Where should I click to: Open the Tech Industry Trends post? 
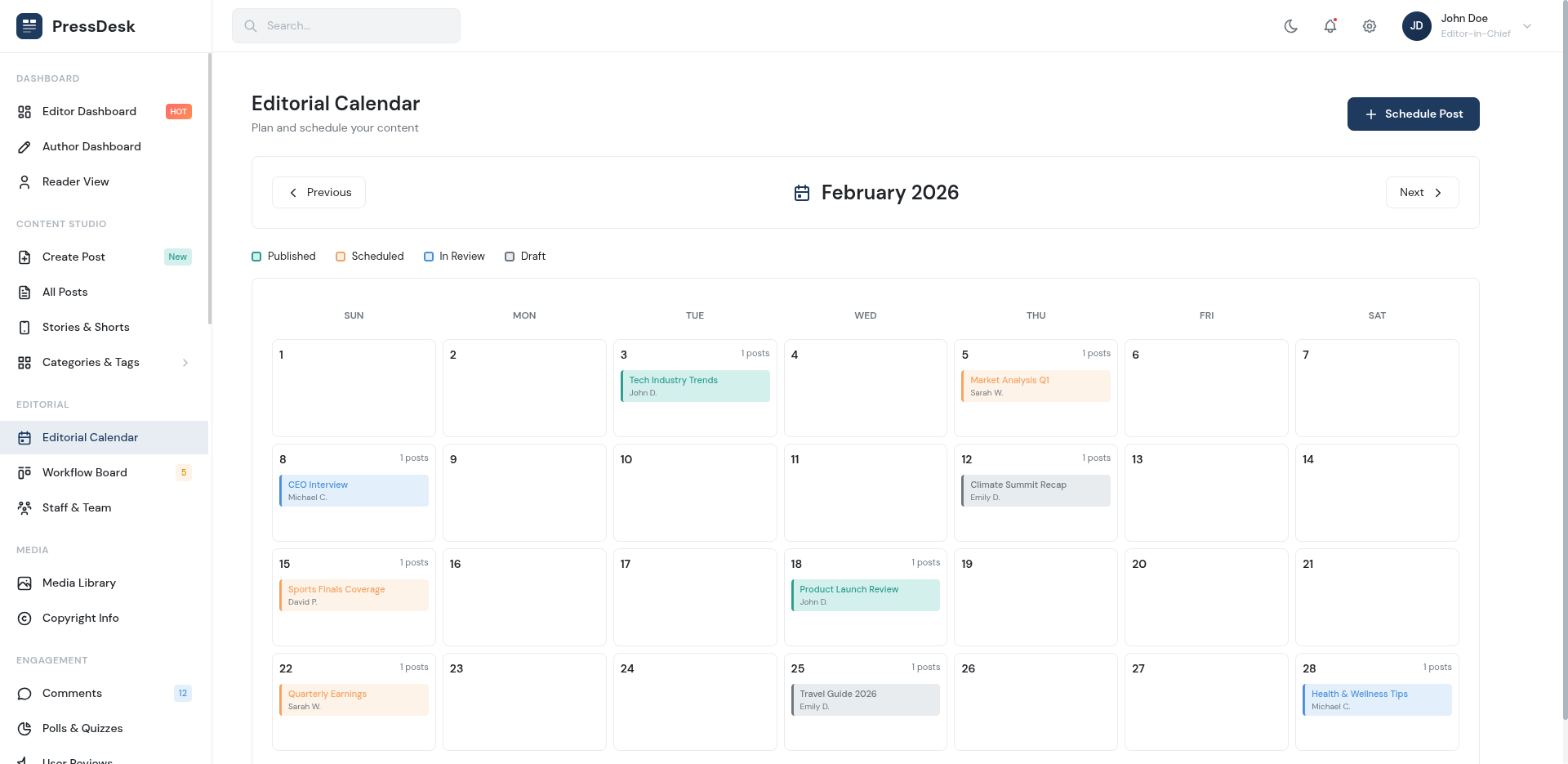[694, 385]
